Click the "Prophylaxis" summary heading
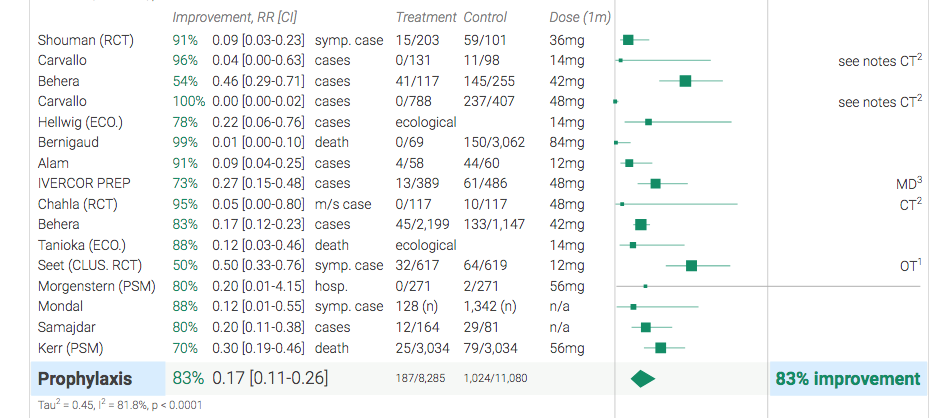Viewport: 952px width, 418px height. click(x=85, y=379)
